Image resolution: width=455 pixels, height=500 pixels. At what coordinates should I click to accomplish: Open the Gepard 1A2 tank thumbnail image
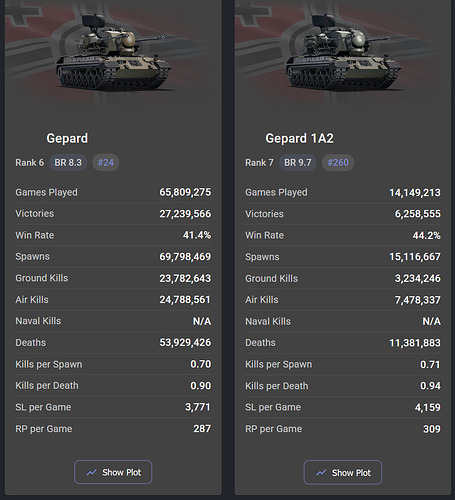coord(343,53)
